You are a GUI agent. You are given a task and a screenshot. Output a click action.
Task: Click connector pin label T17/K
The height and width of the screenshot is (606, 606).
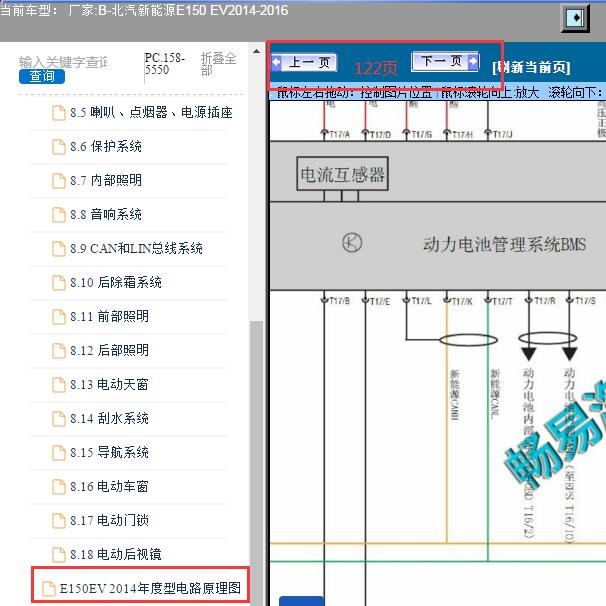(x=462, y=301)
